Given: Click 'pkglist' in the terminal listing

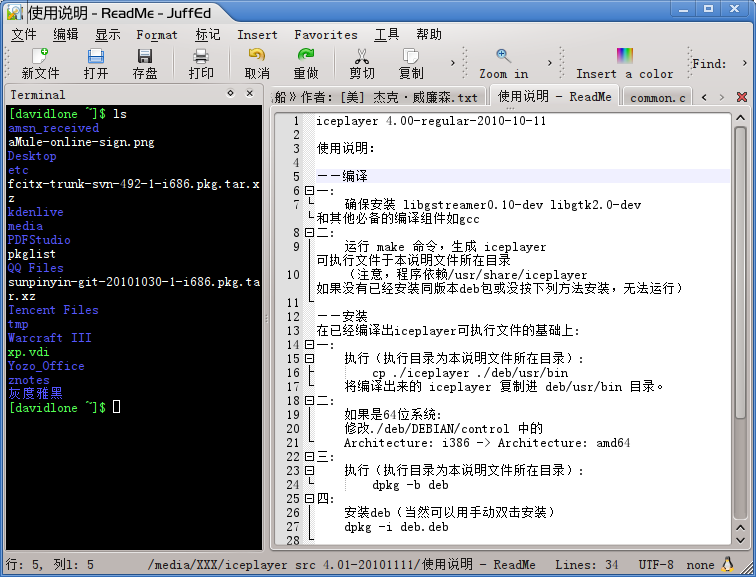Looking at the screenshot, I should pos(32,254).
